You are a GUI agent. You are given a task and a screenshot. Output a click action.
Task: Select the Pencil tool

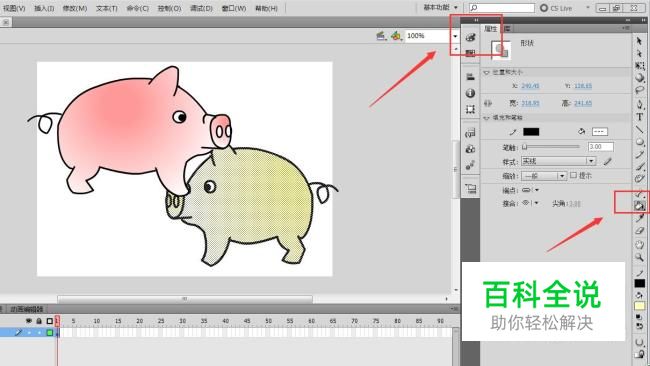click(x=640, y=155)
